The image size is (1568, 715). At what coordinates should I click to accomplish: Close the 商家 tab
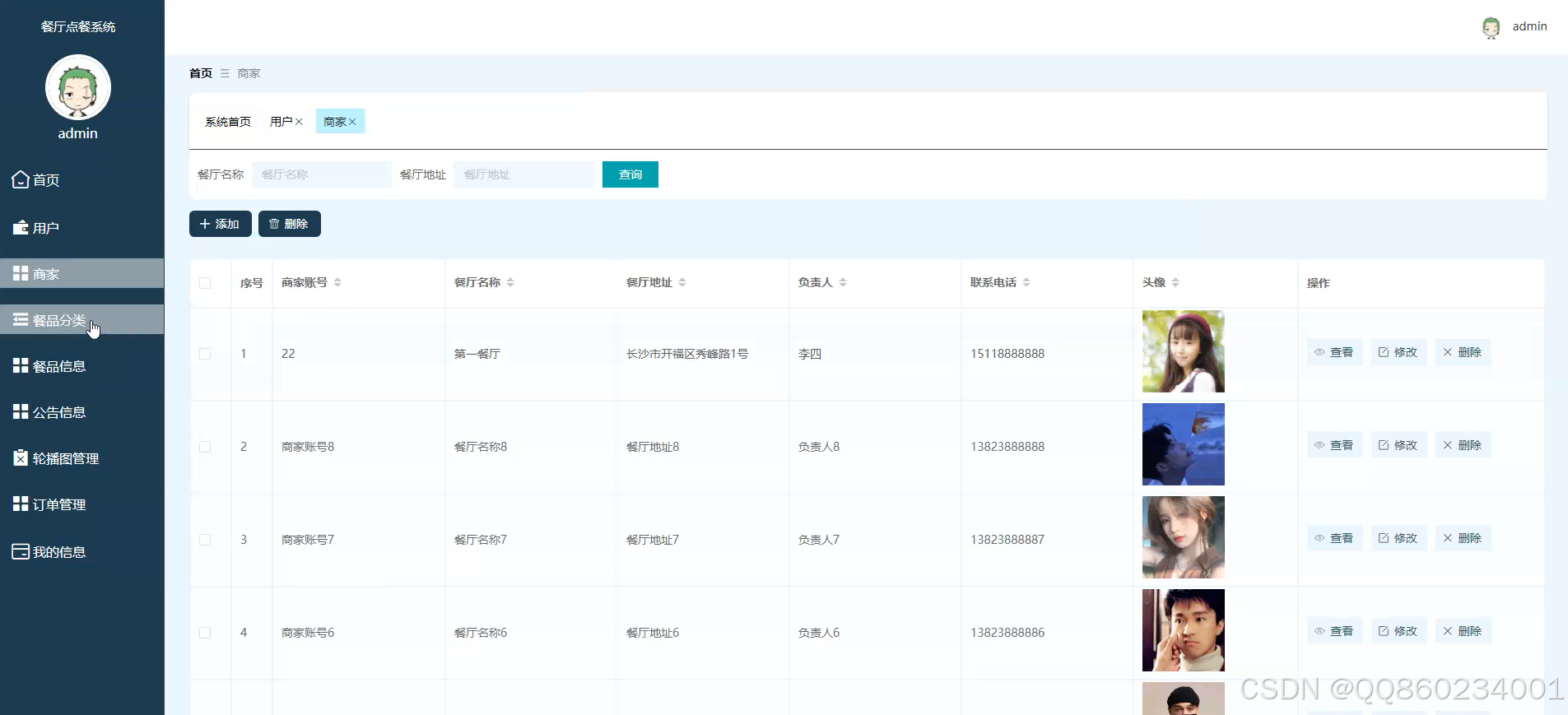point(352,122)
